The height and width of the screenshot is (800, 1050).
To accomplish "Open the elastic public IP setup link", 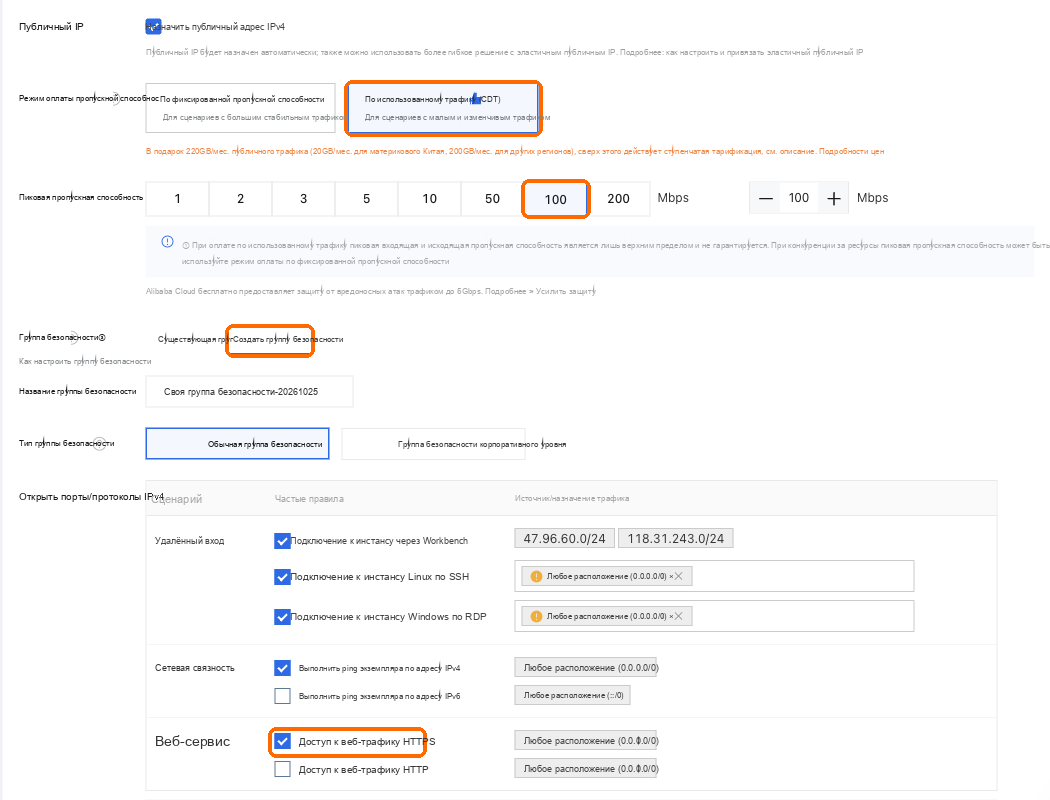I will pyautogui.click(x=763, y=52).
